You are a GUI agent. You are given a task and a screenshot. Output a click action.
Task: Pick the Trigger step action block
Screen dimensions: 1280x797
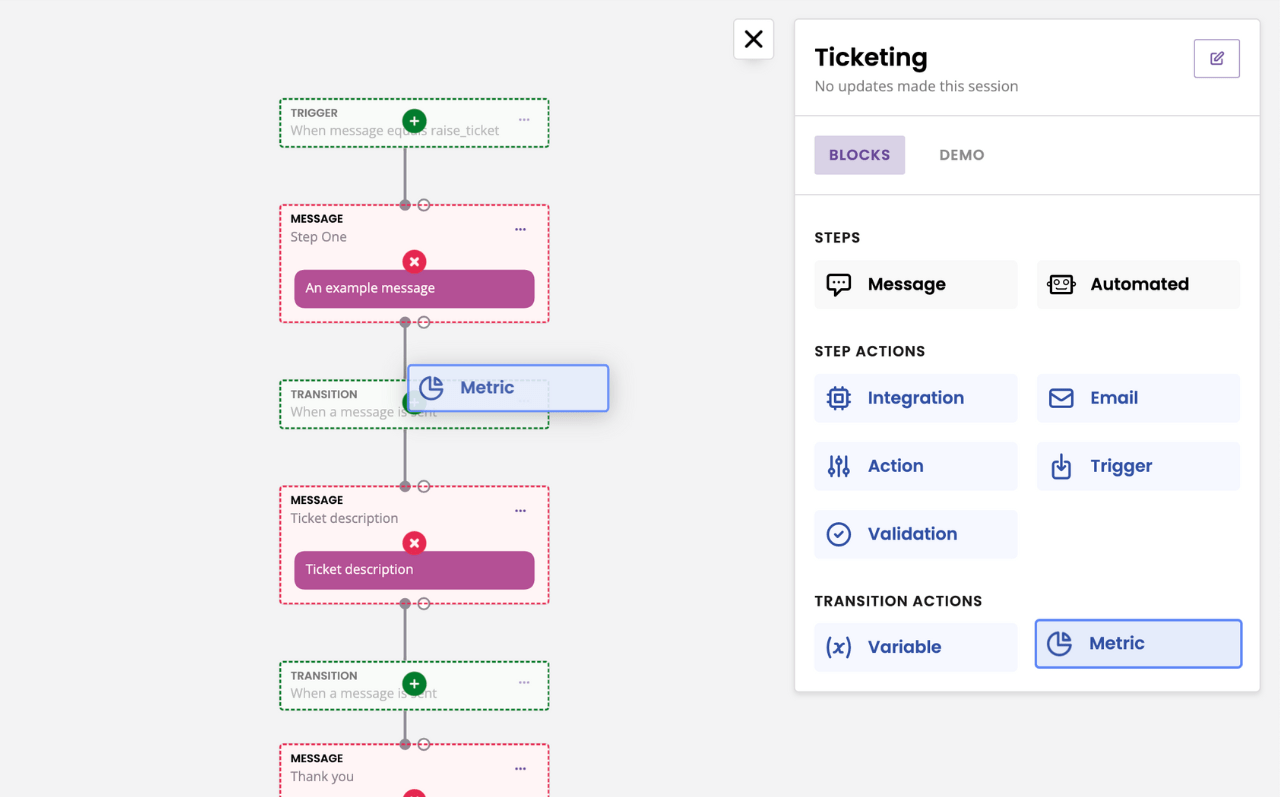[1138, 466]
